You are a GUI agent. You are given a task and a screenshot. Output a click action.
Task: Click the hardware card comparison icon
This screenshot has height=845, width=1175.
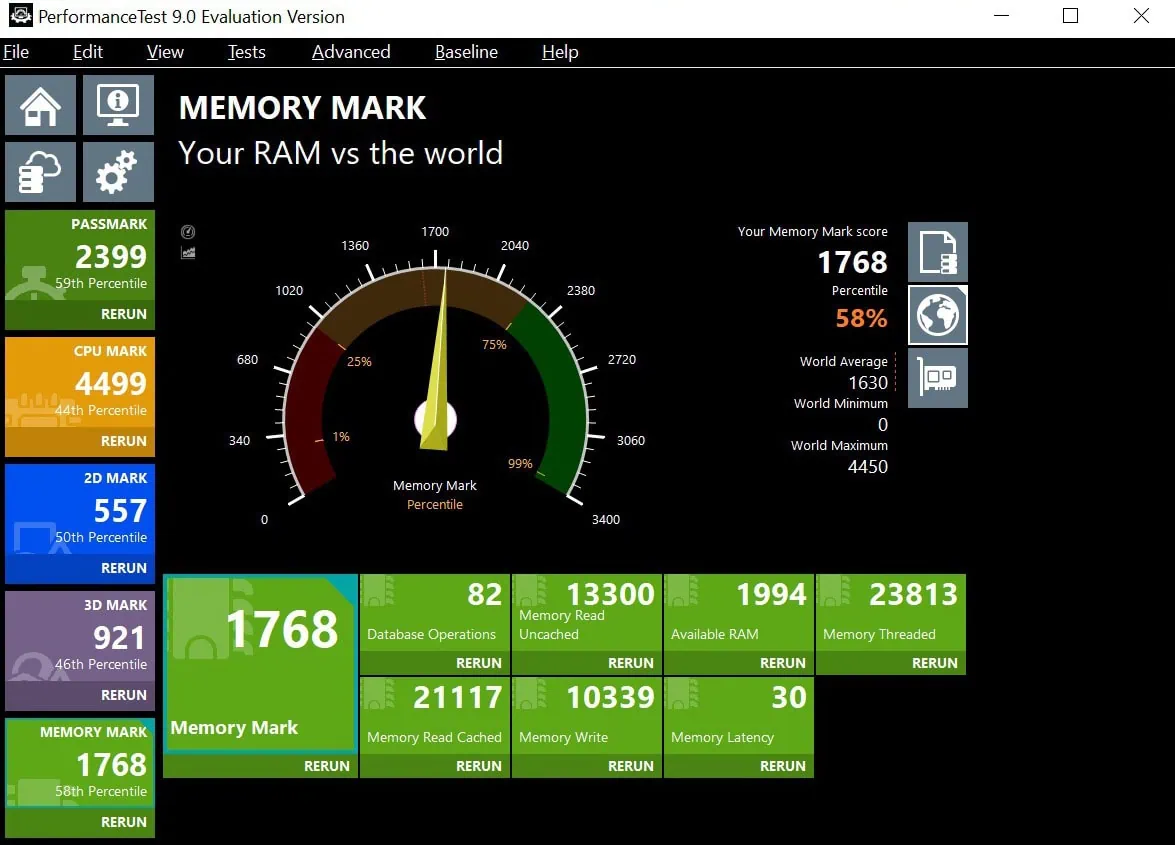[937, 378]
